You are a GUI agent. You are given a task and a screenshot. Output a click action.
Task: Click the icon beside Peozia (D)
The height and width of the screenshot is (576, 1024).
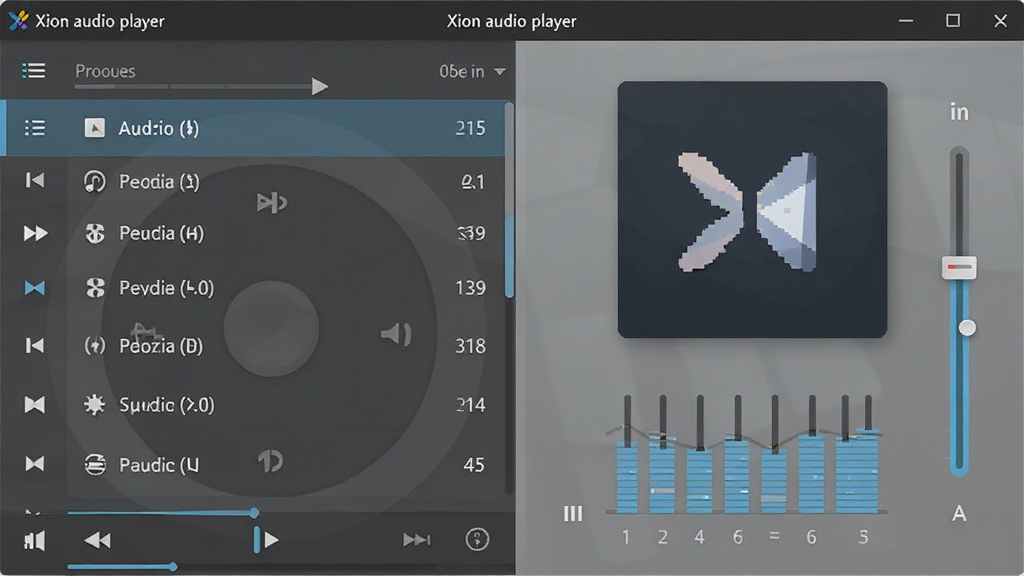pyautogui.click(x=95, y=345)
